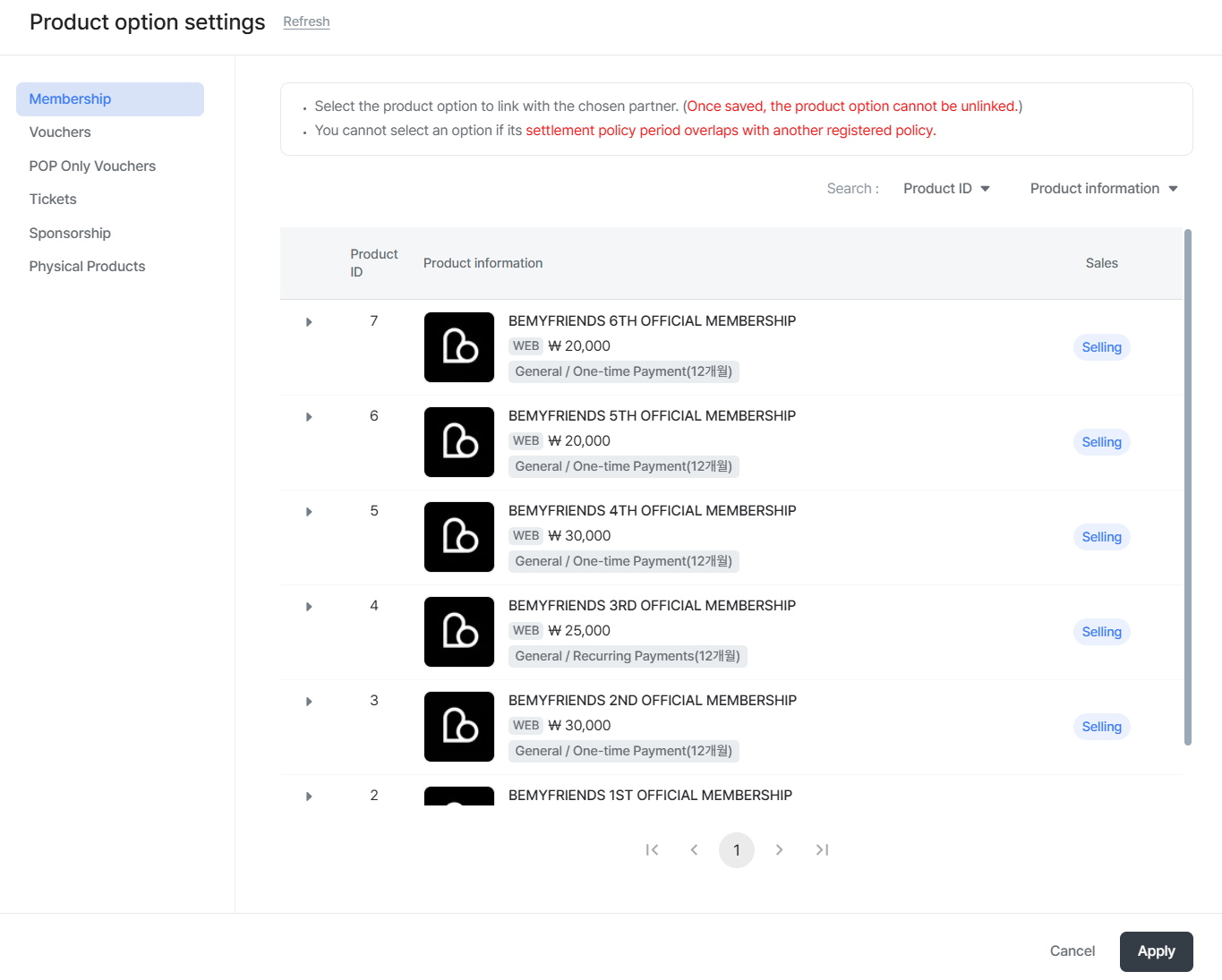Expand row for product ID 4
Viewport: 1222px width, 980px height.
point(309,607)
